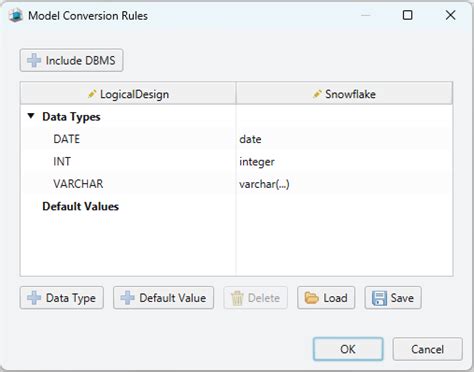Select the DATE data type row
Image resolution: width=474 pixels, height=372 pixels.
tap(236, 139)
